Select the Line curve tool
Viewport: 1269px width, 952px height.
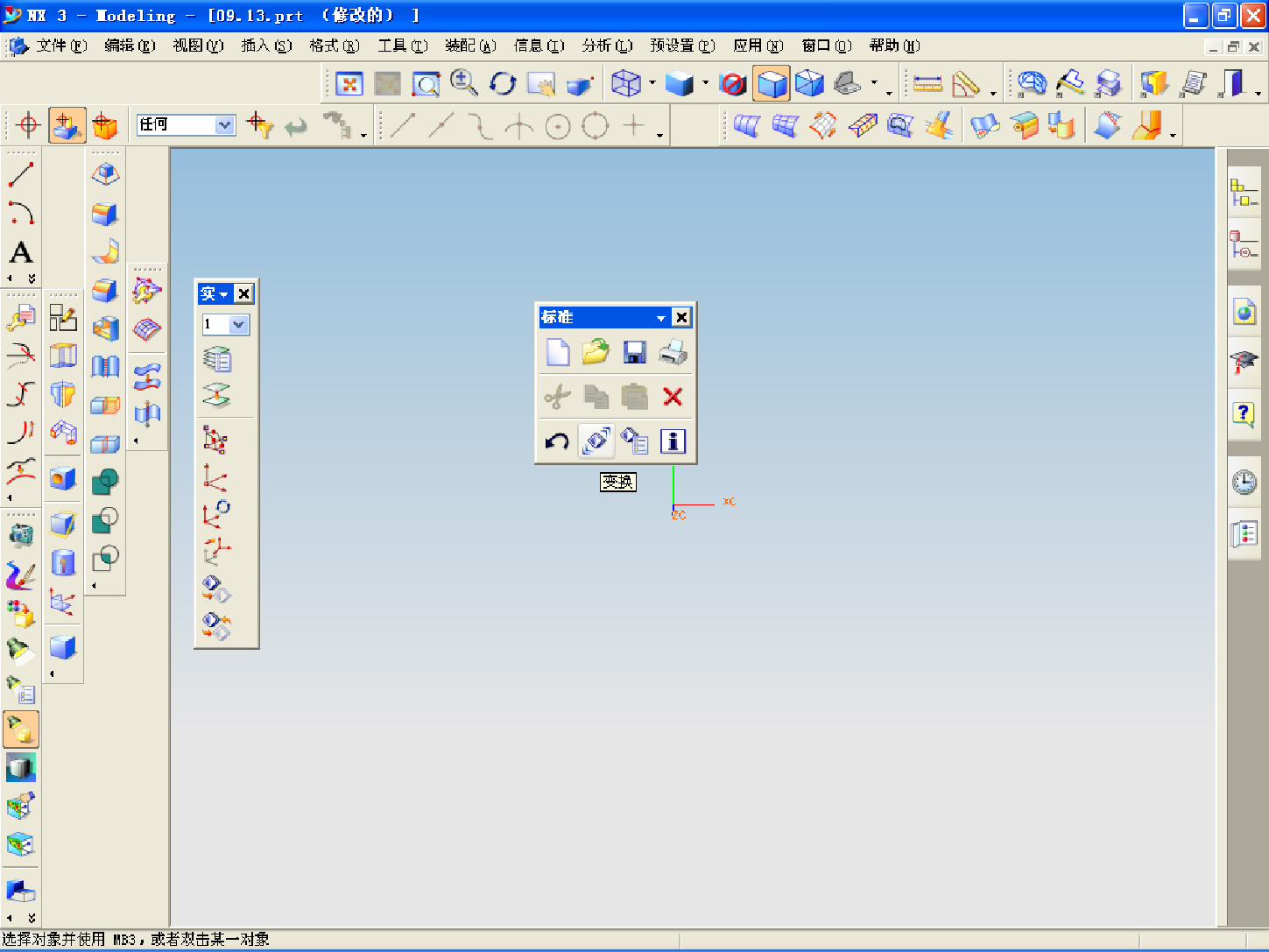(21, 174)
